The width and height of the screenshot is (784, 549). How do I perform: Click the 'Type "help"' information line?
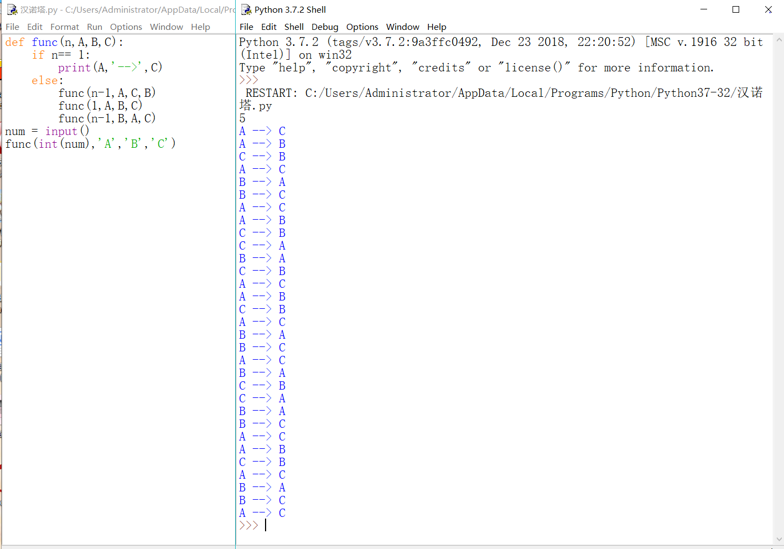pos(476,68)
